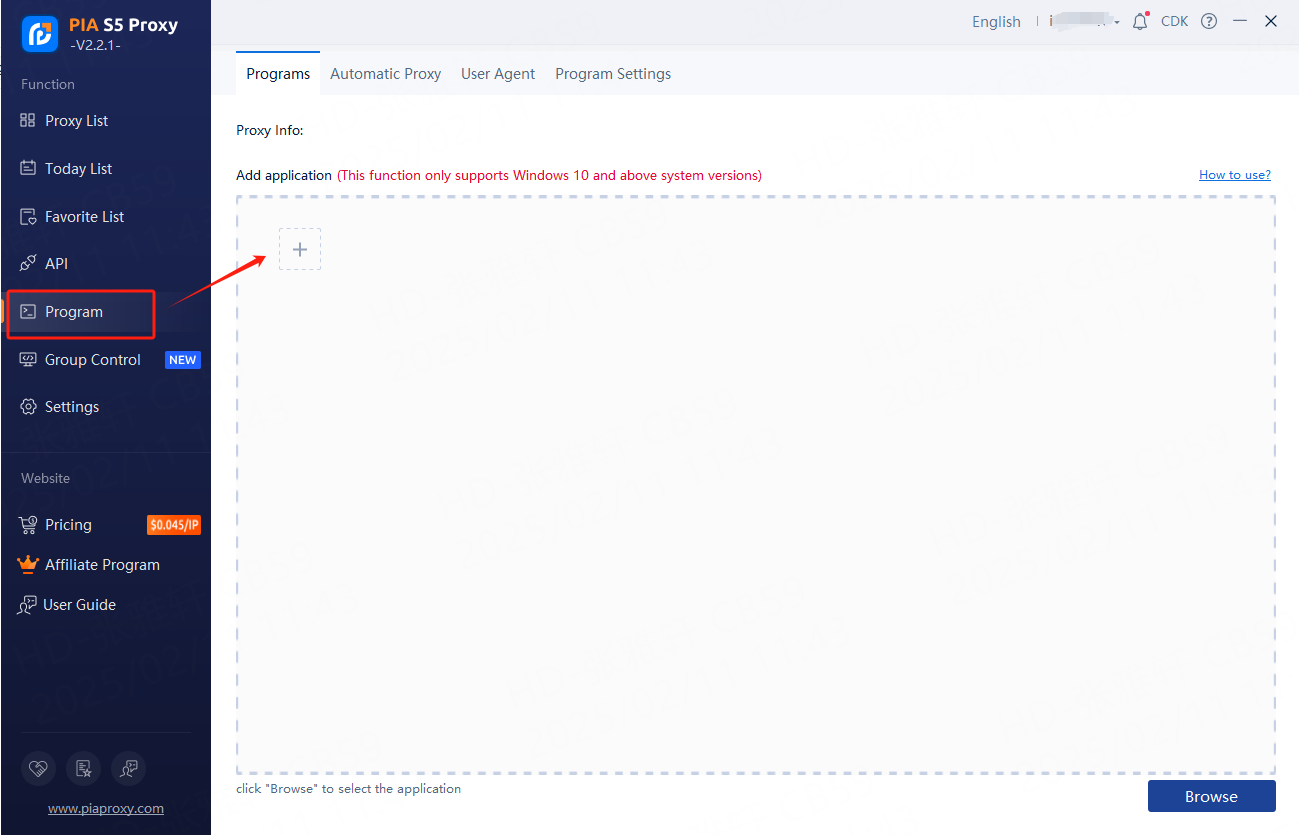Screen dimensions: 1299x835
Task: Click the Browse button
Action: pos(1211,796)
